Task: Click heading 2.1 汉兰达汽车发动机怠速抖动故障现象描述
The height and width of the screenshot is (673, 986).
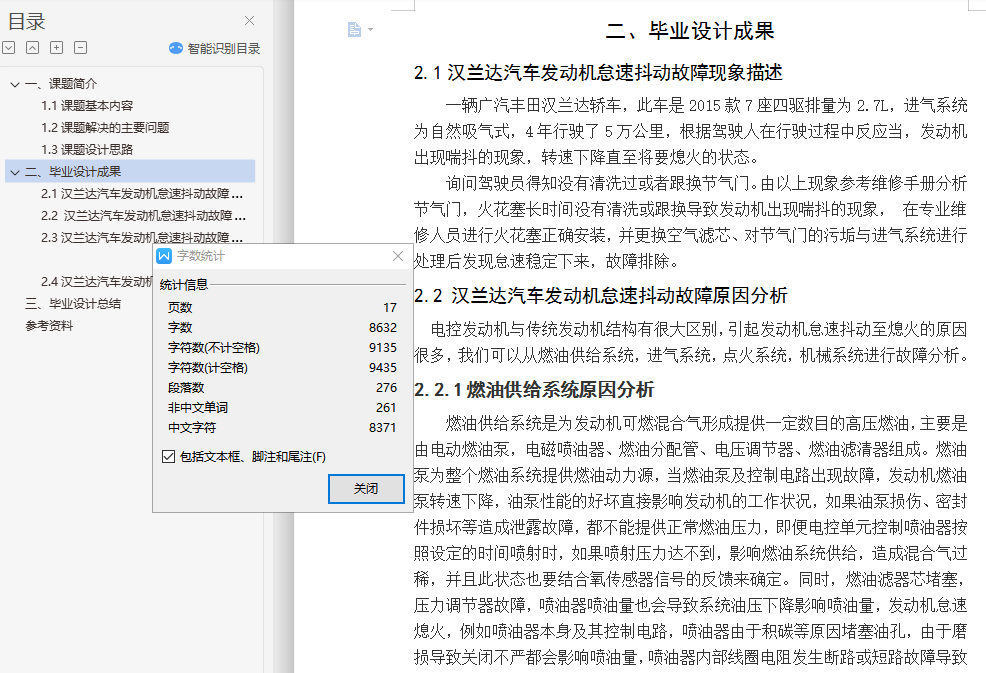Action: [x=598, y=73]
